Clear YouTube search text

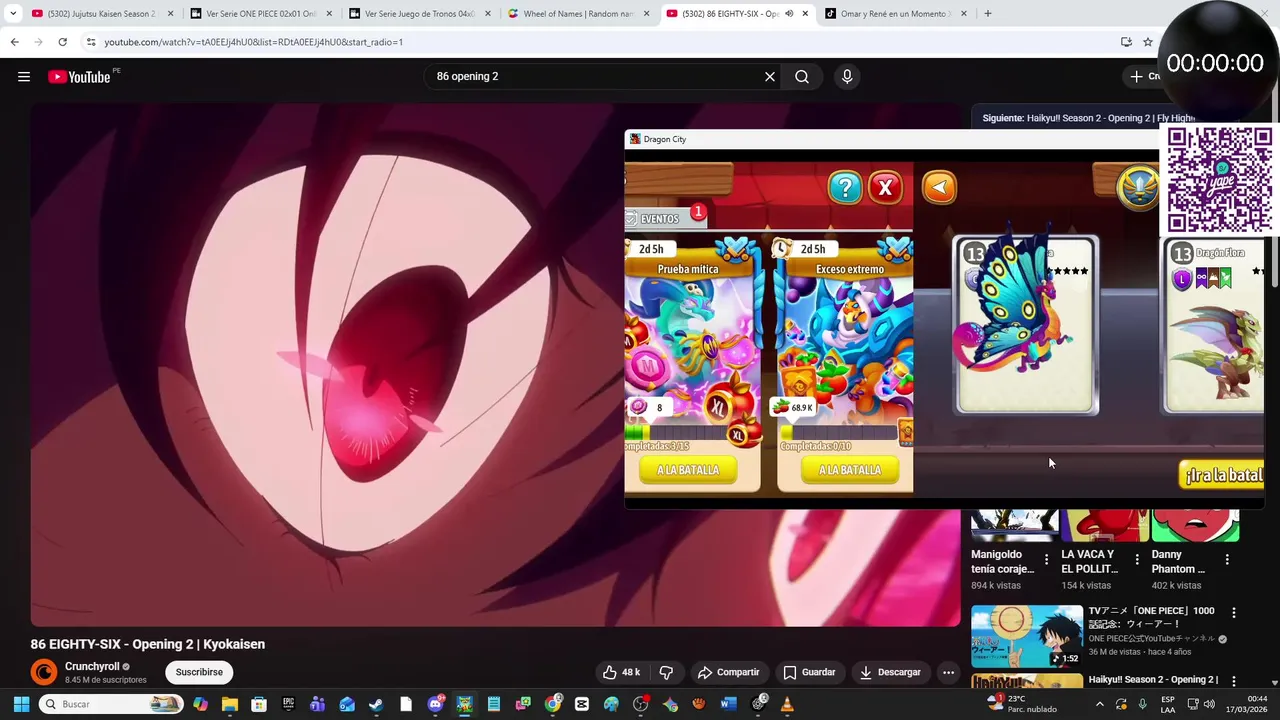[770, 77]
